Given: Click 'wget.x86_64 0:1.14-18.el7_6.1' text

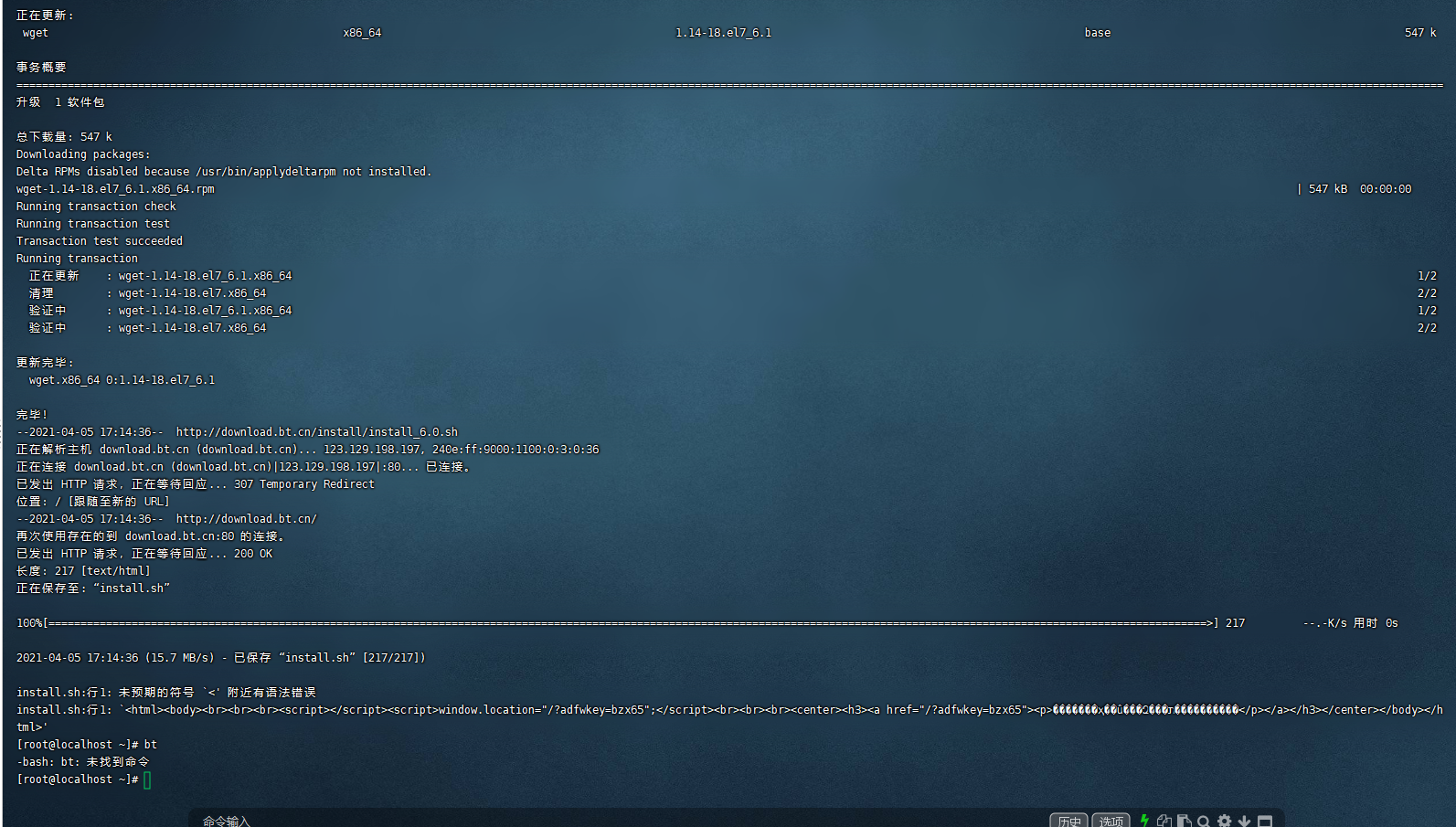Looking at the screenshot, I should (x=122, y=380).
